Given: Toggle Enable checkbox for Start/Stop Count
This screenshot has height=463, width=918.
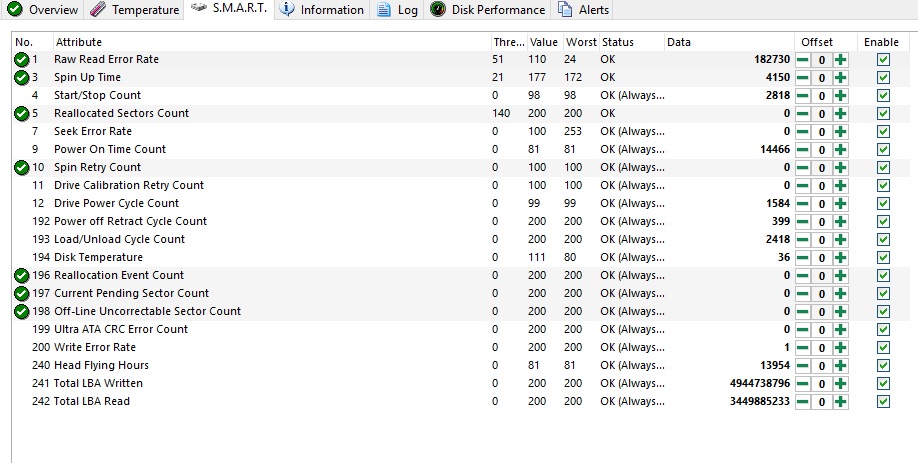Looking at the screenshot, I should 883,95.
